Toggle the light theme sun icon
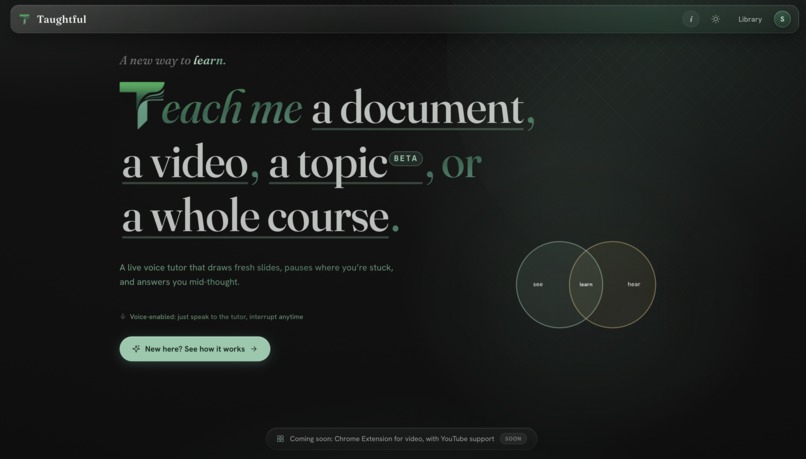 point(716,20)
